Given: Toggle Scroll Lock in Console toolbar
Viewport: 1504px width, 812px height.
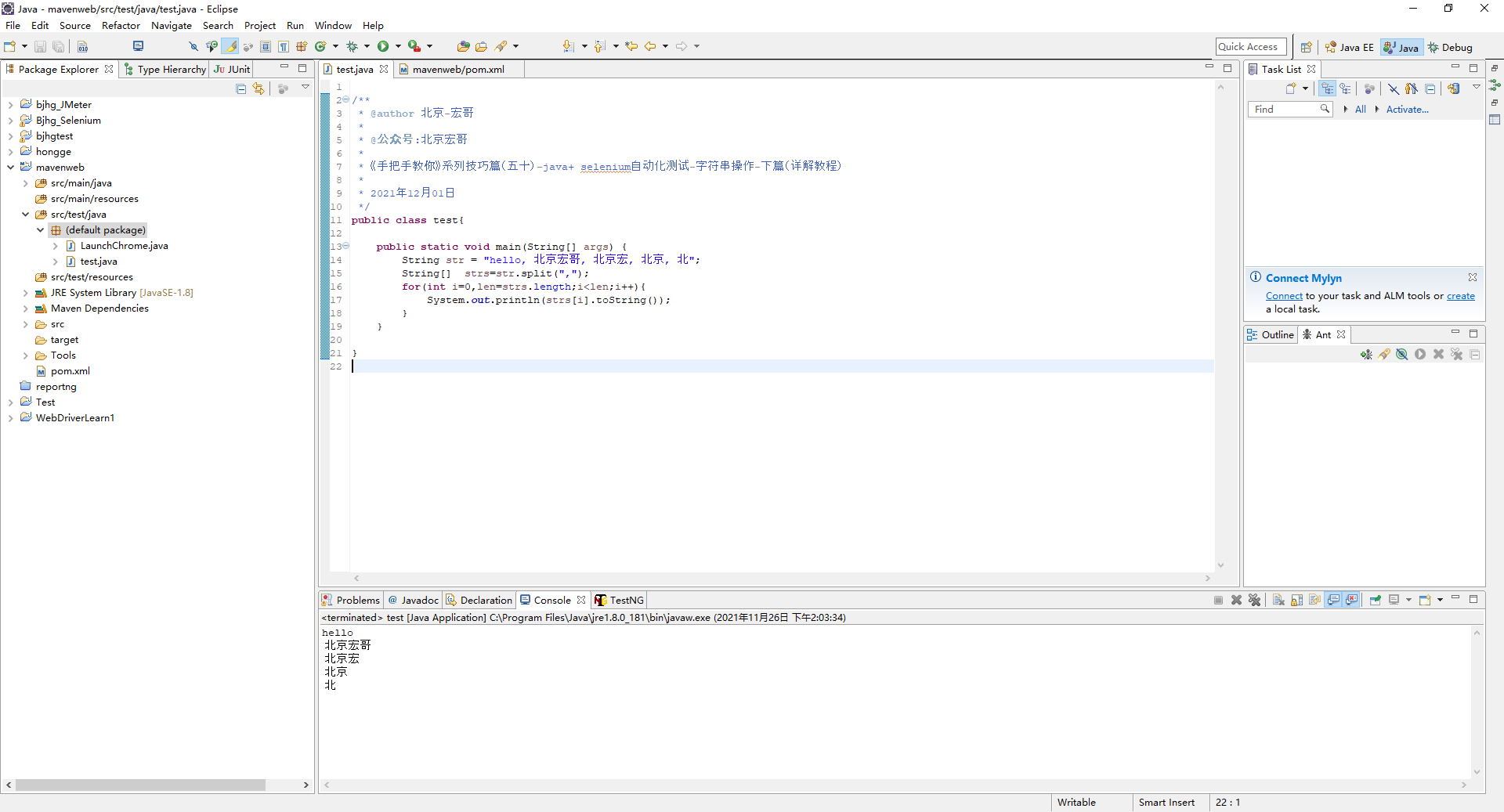Looking at the screenshot, I should coord(1297,600).
